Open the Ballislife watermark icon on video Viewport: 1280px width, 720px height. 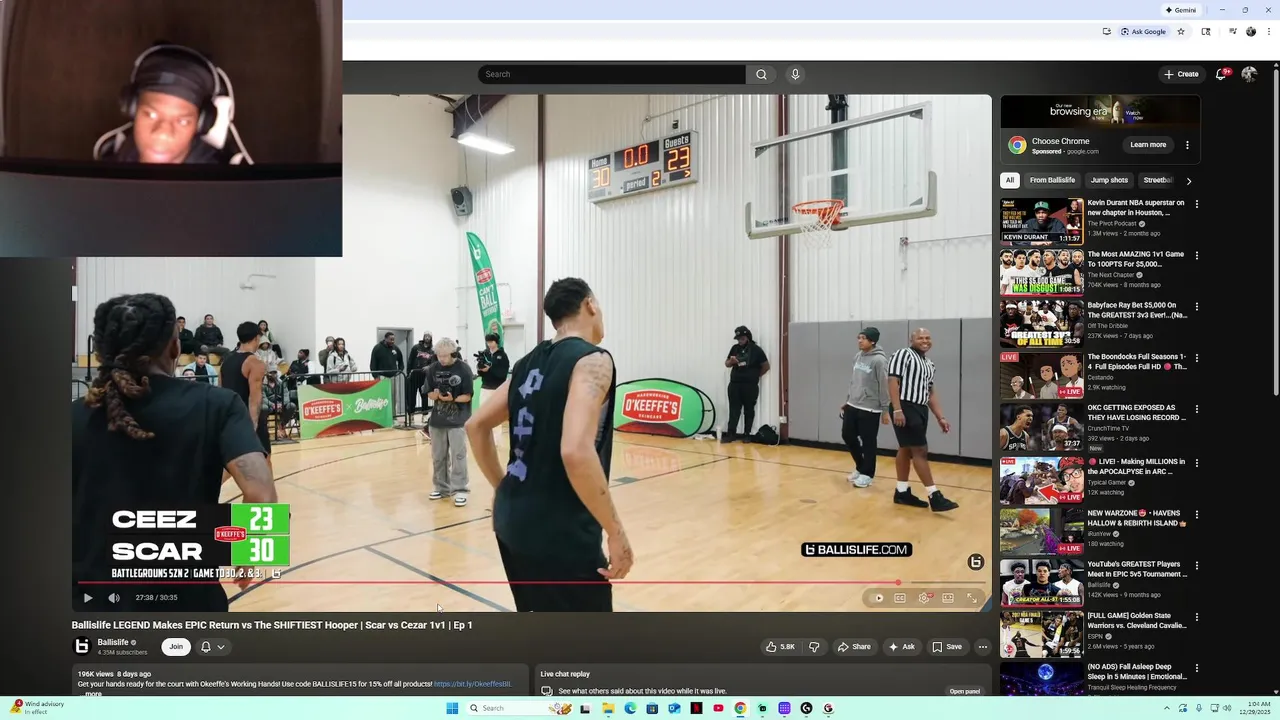[x=976, y=562]
